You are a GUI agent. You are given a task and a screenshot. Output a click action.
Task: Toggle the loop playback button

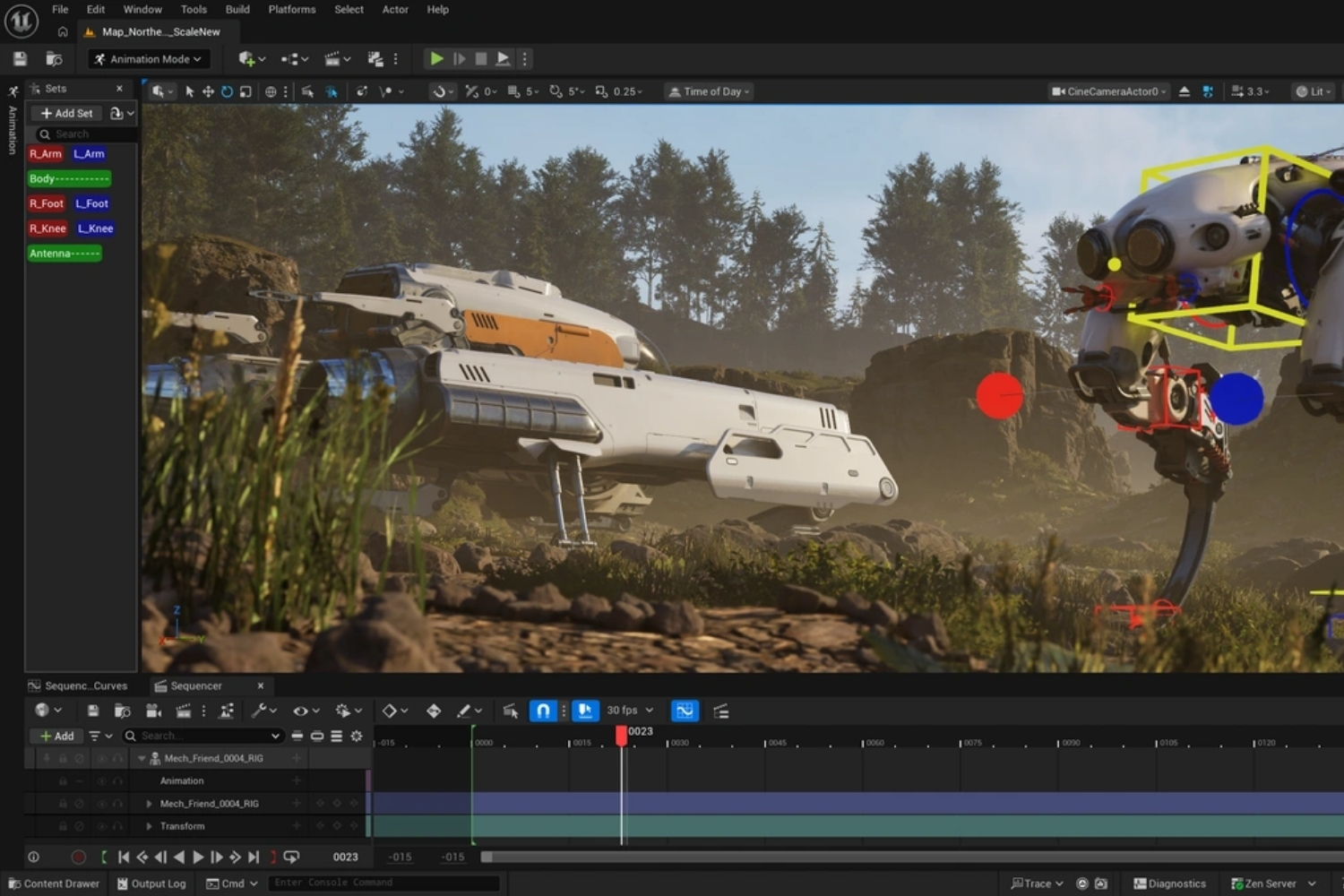291,857
